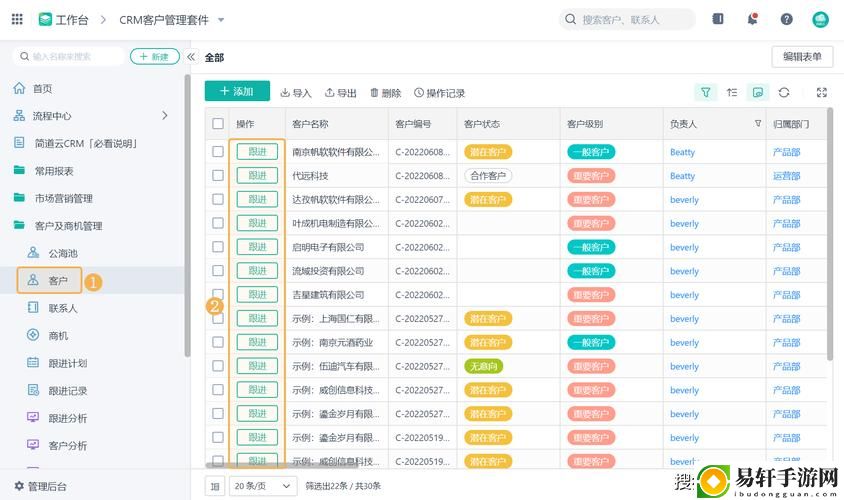Screen dimensions: 844x500
Task: Expand the 流程中心 arrow
Action: click(165, 115)
